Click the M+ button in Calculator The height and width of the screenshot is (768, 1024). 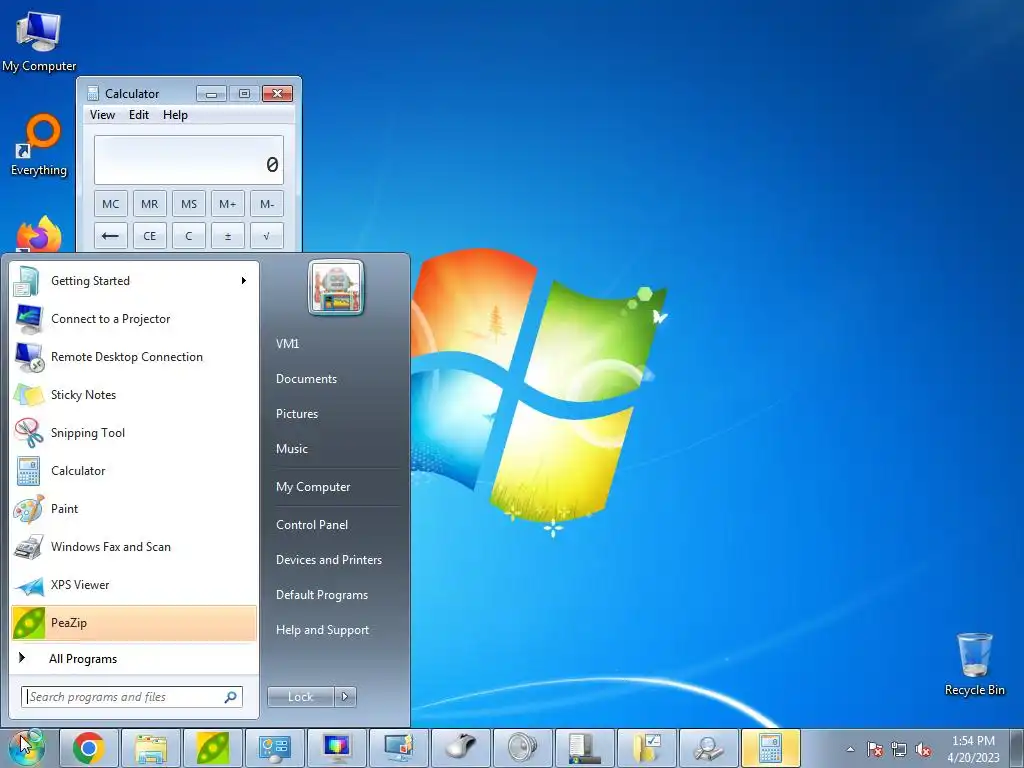228,204
